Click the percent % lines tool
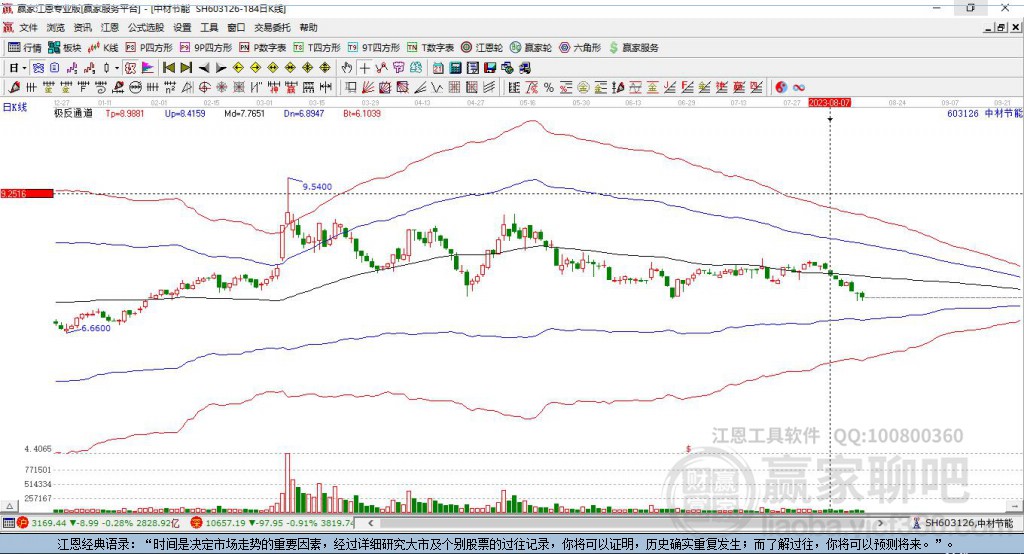This screenshot has width=1024, height=554. (549, 88)
